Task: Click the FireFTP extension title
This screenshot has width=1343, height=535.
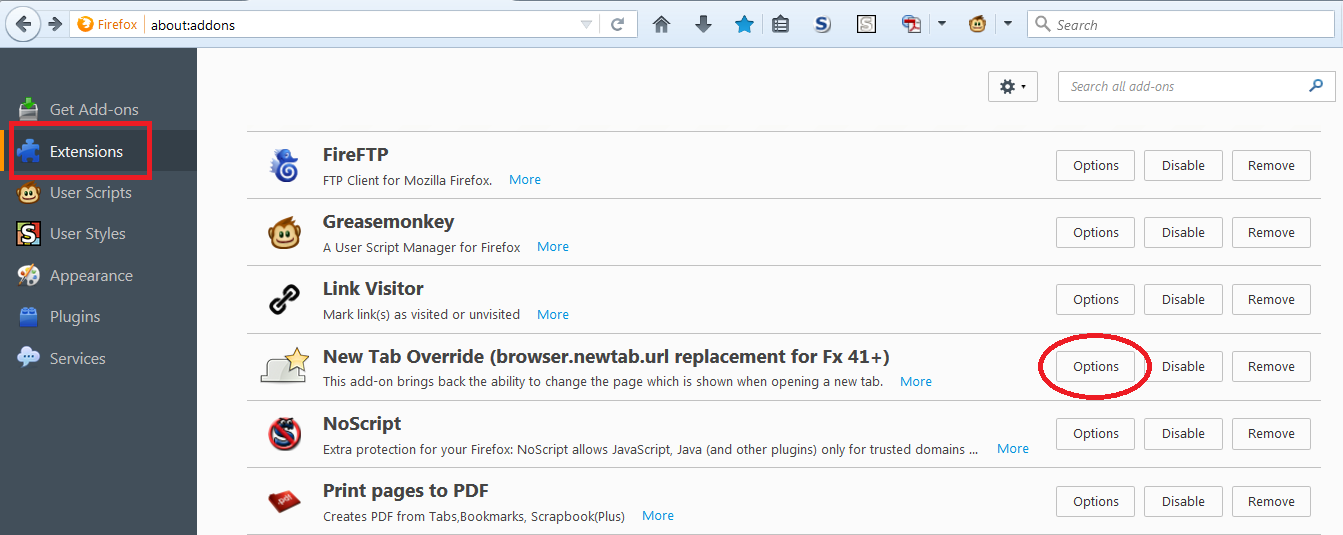Action: click(355, 155)
